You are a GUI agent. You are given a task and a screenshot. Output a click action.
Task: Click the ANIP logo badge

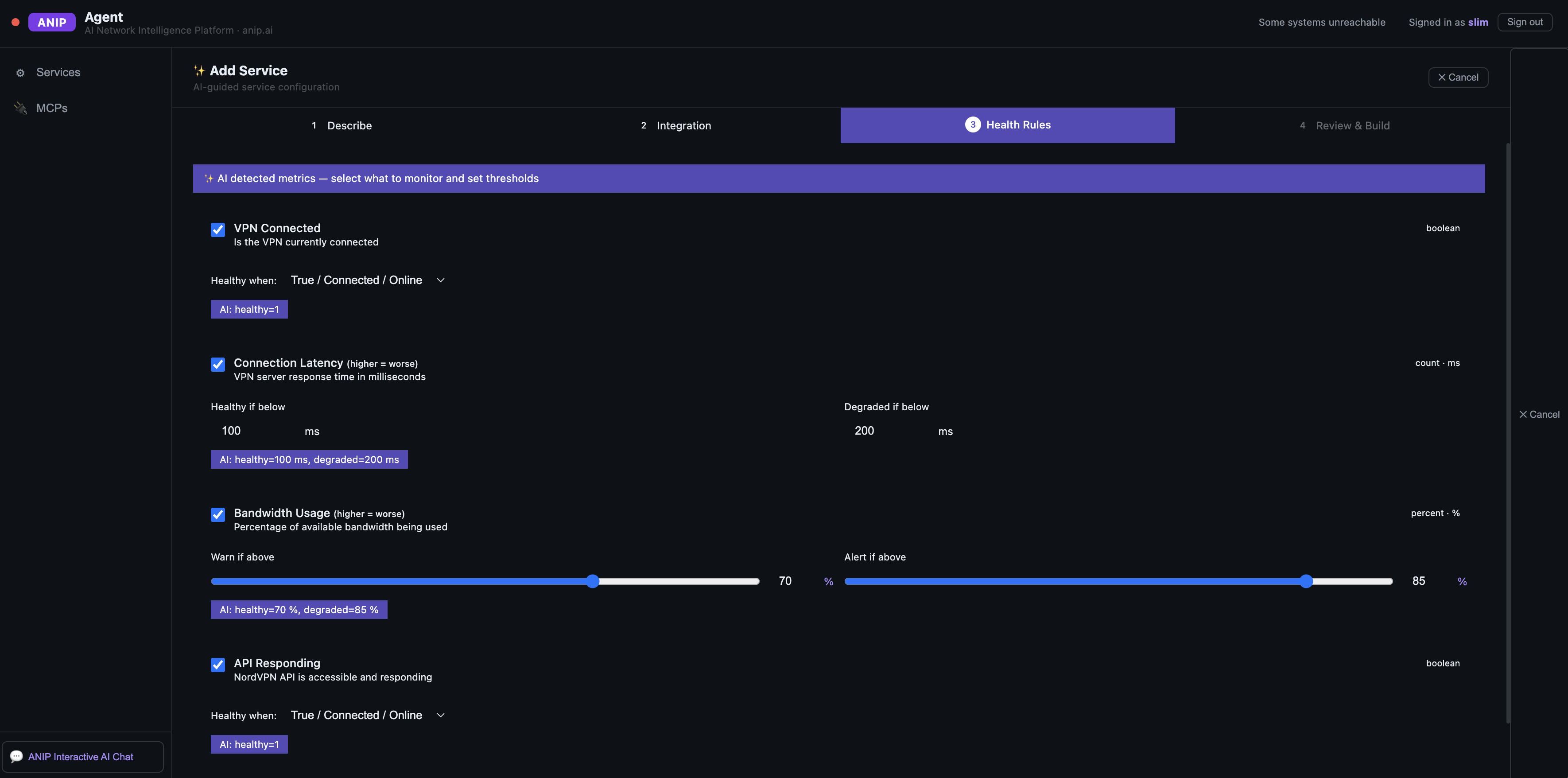click(x=52, y=23)
